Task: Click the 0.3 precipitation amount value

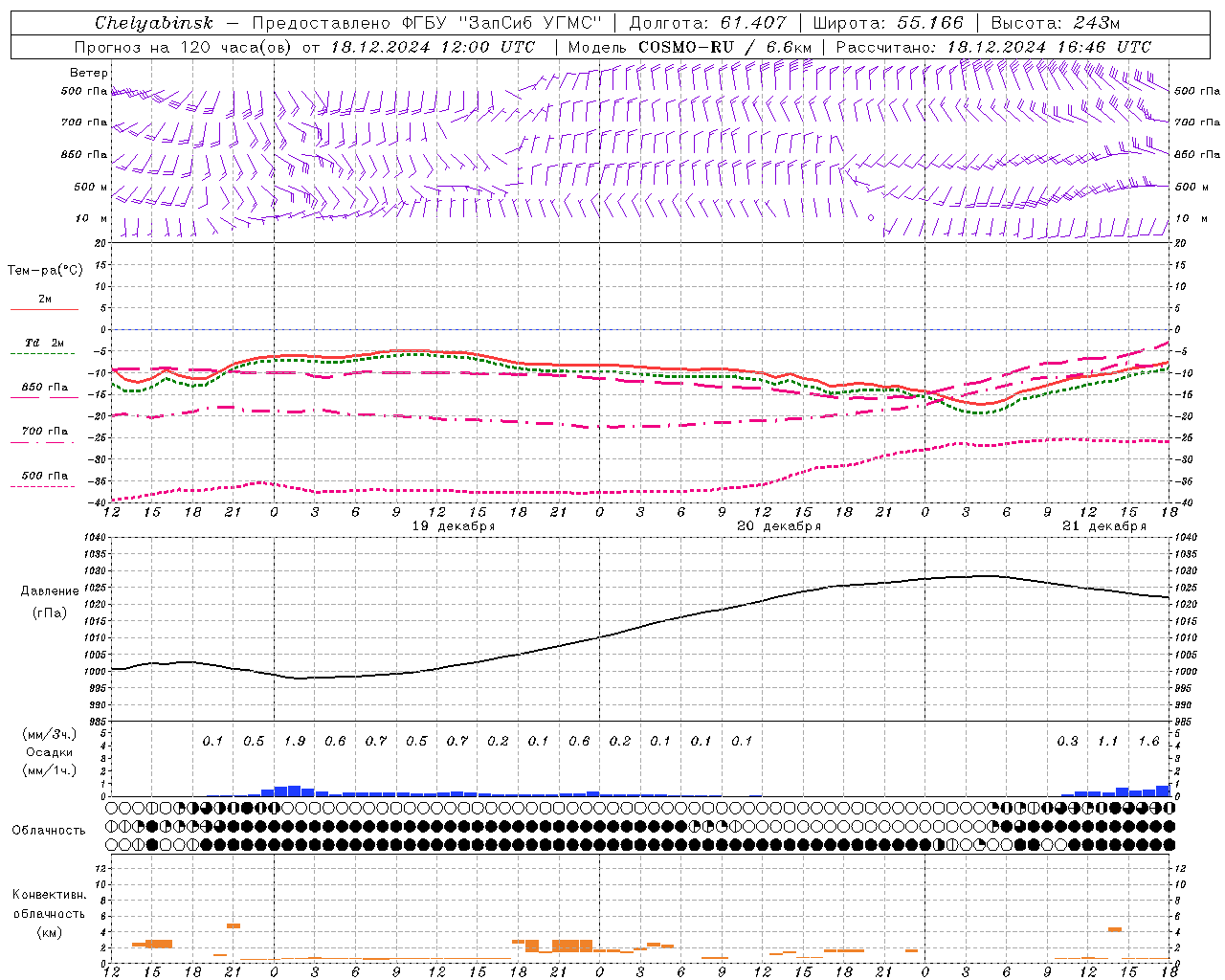Action: click(1068, 742)
